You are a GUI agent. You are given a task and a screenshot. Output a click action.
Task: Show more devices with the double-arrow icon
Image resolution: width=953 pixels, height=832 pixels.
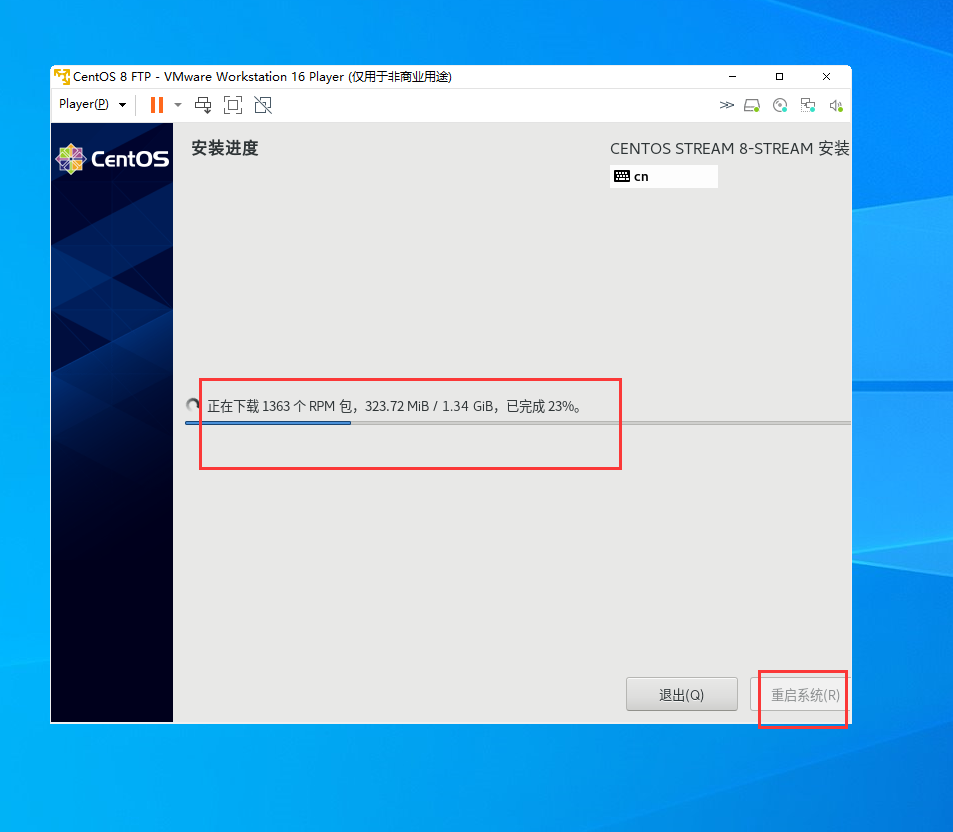pos(726,105)
